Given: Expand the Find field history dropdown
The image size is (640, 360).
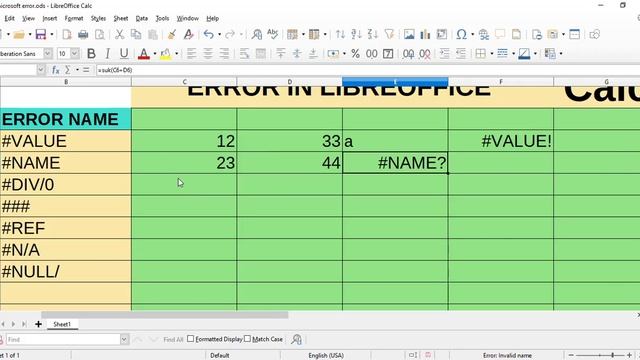Looking at the screenshot, I should (x=124, y=339).
